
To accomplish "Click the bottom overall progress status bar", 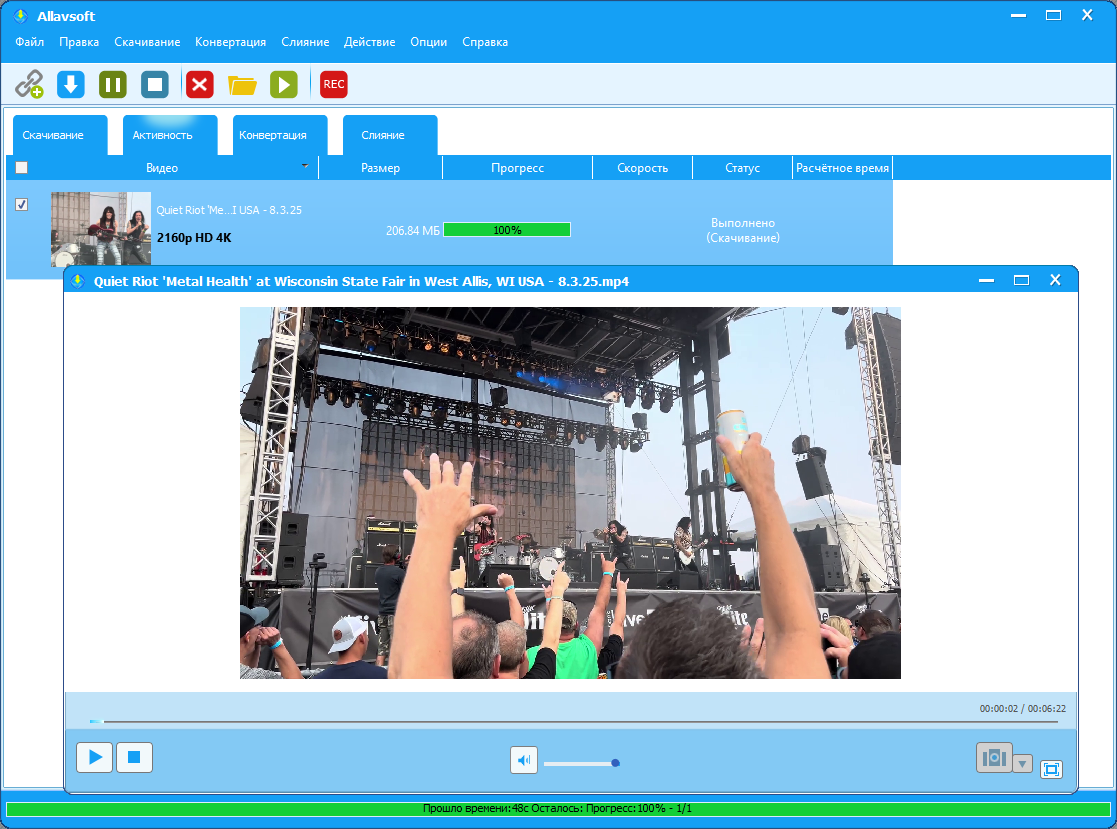I will click(556, 809).
